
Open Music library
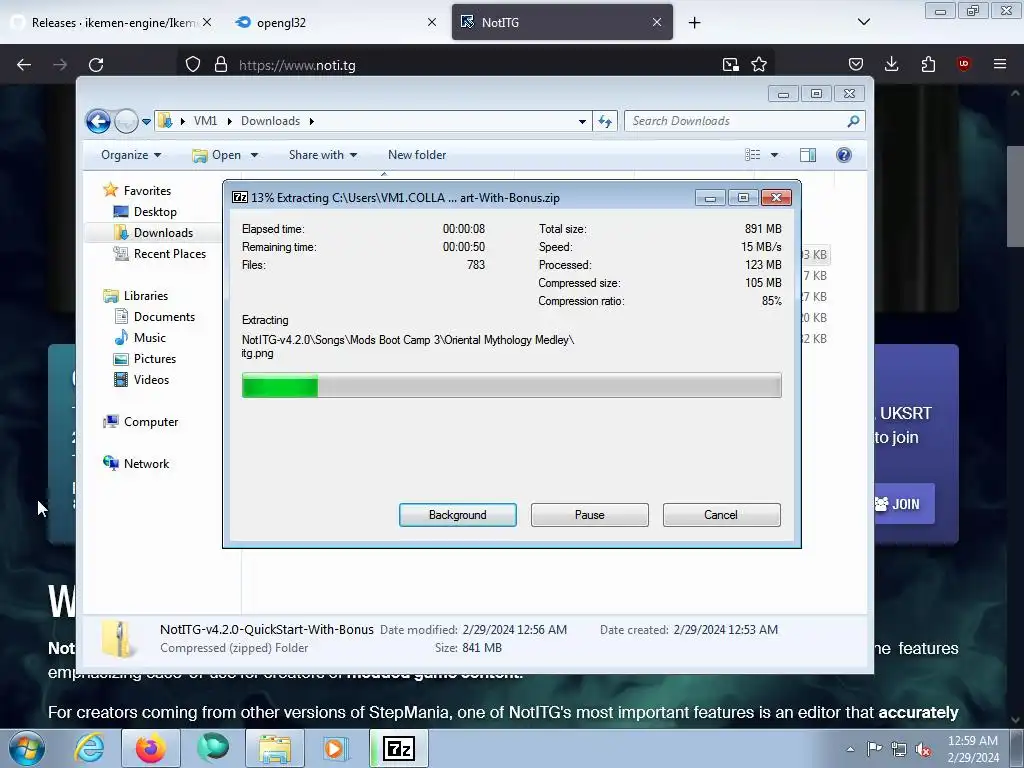(140, 338)
